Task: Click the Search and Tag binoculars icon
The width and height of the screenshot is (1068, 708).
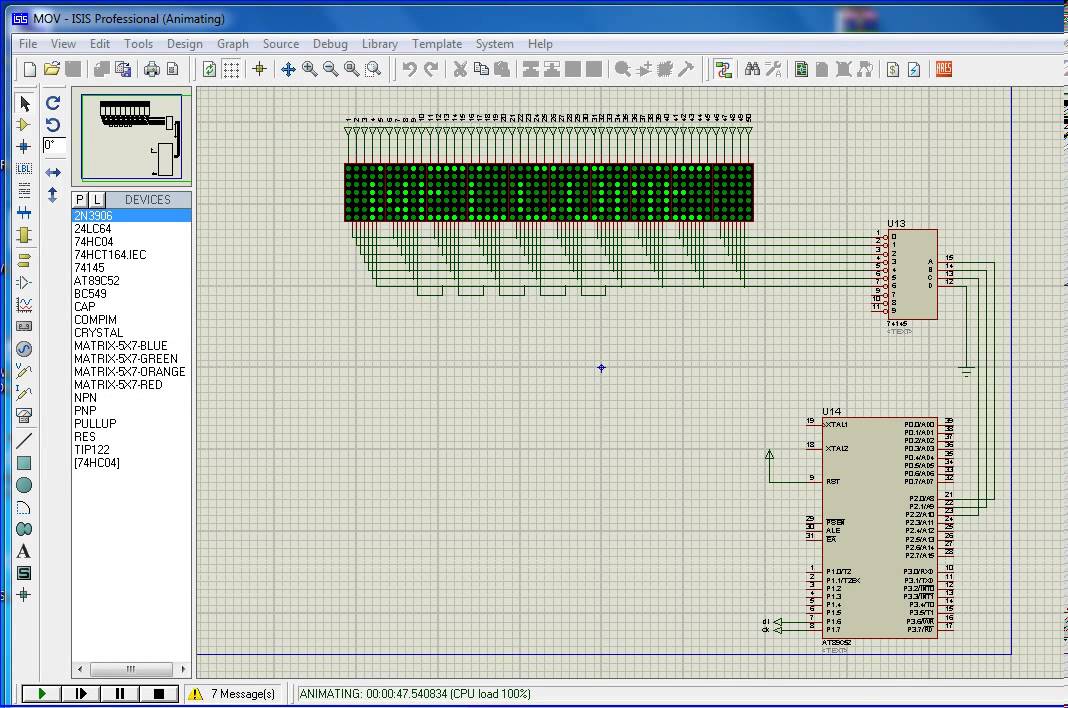Action: [x=752, y=69]
